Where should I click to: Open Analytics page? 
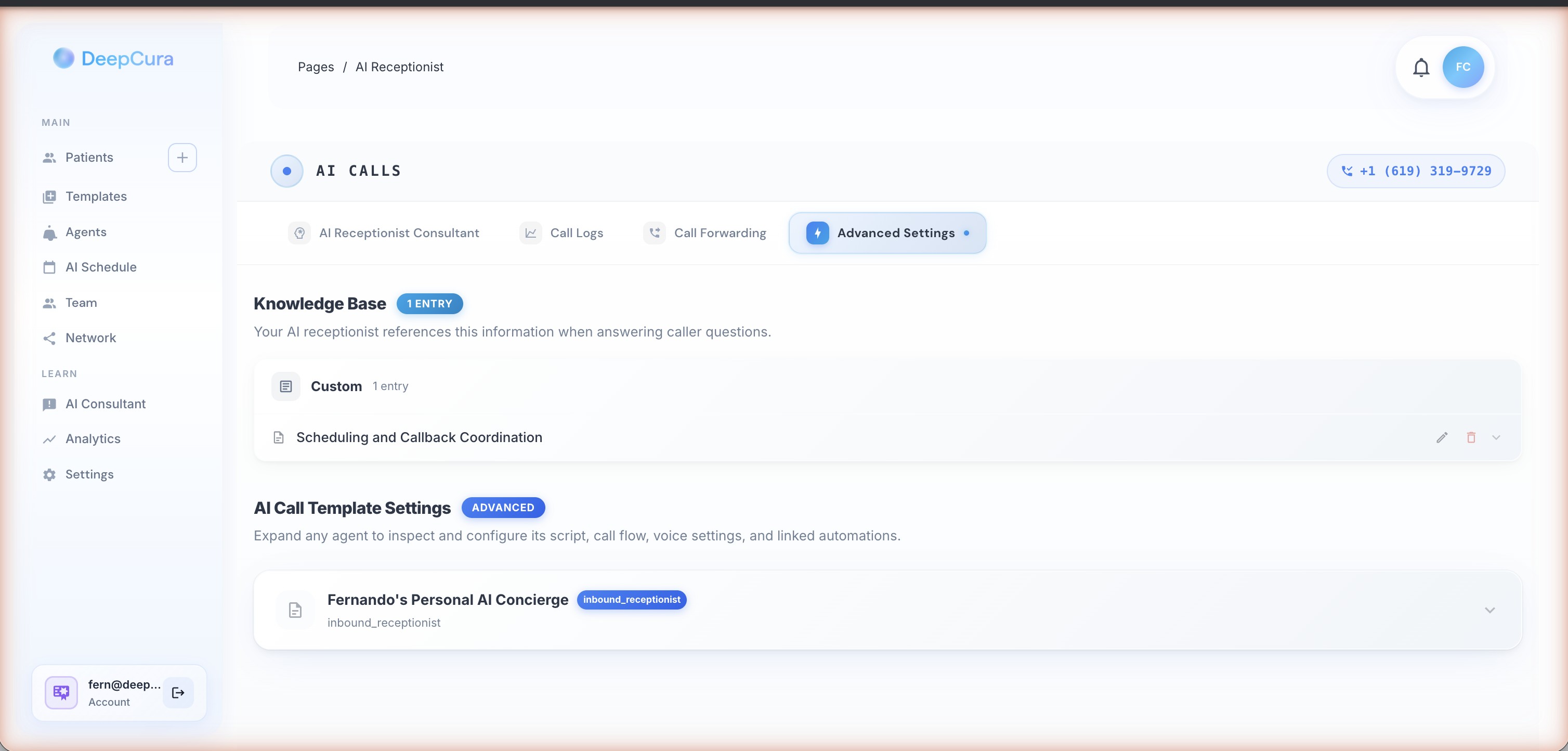93,439
